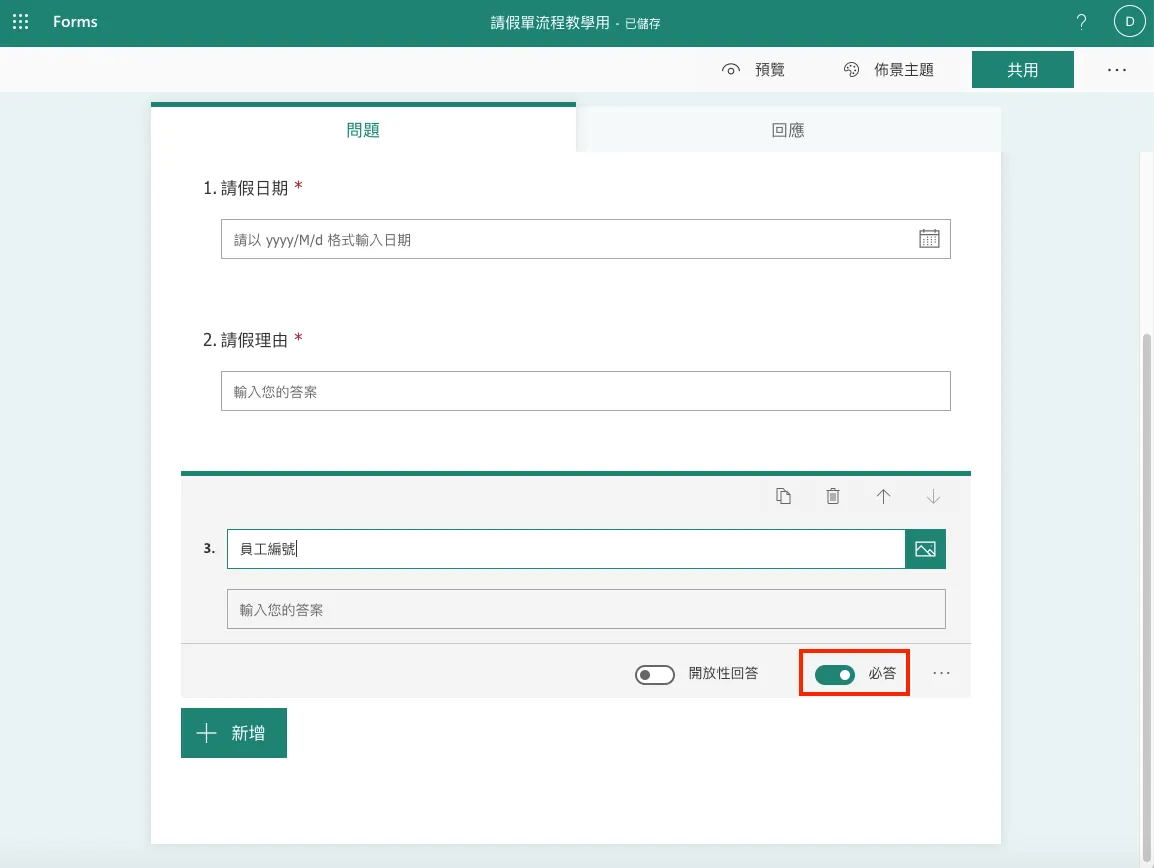Open the app launcher waffle icon
The height and width of the screenshot is (868, 1154).
tap(21, 22)
